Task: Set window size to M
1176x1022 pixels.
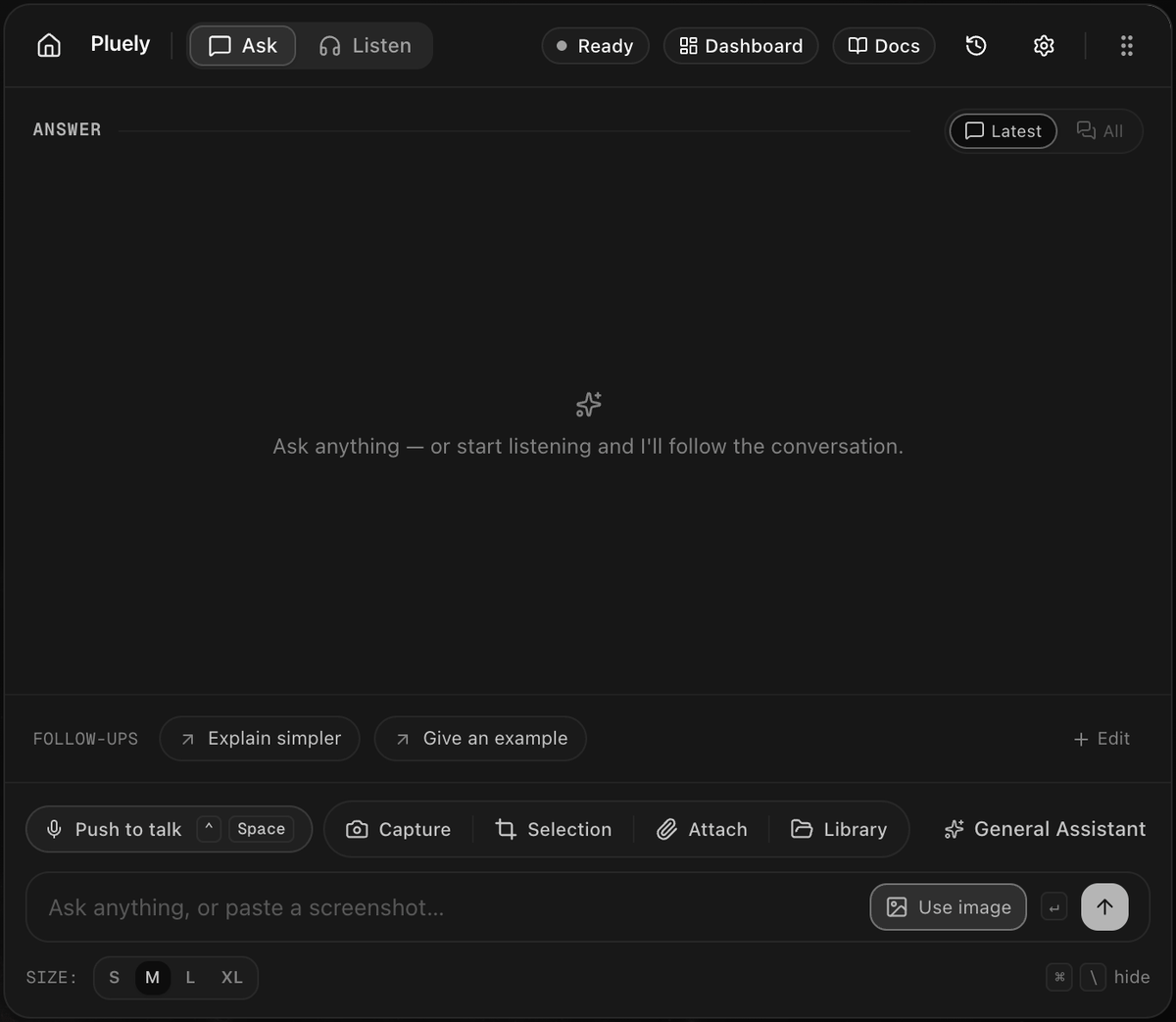Action: tap(152, 977)
